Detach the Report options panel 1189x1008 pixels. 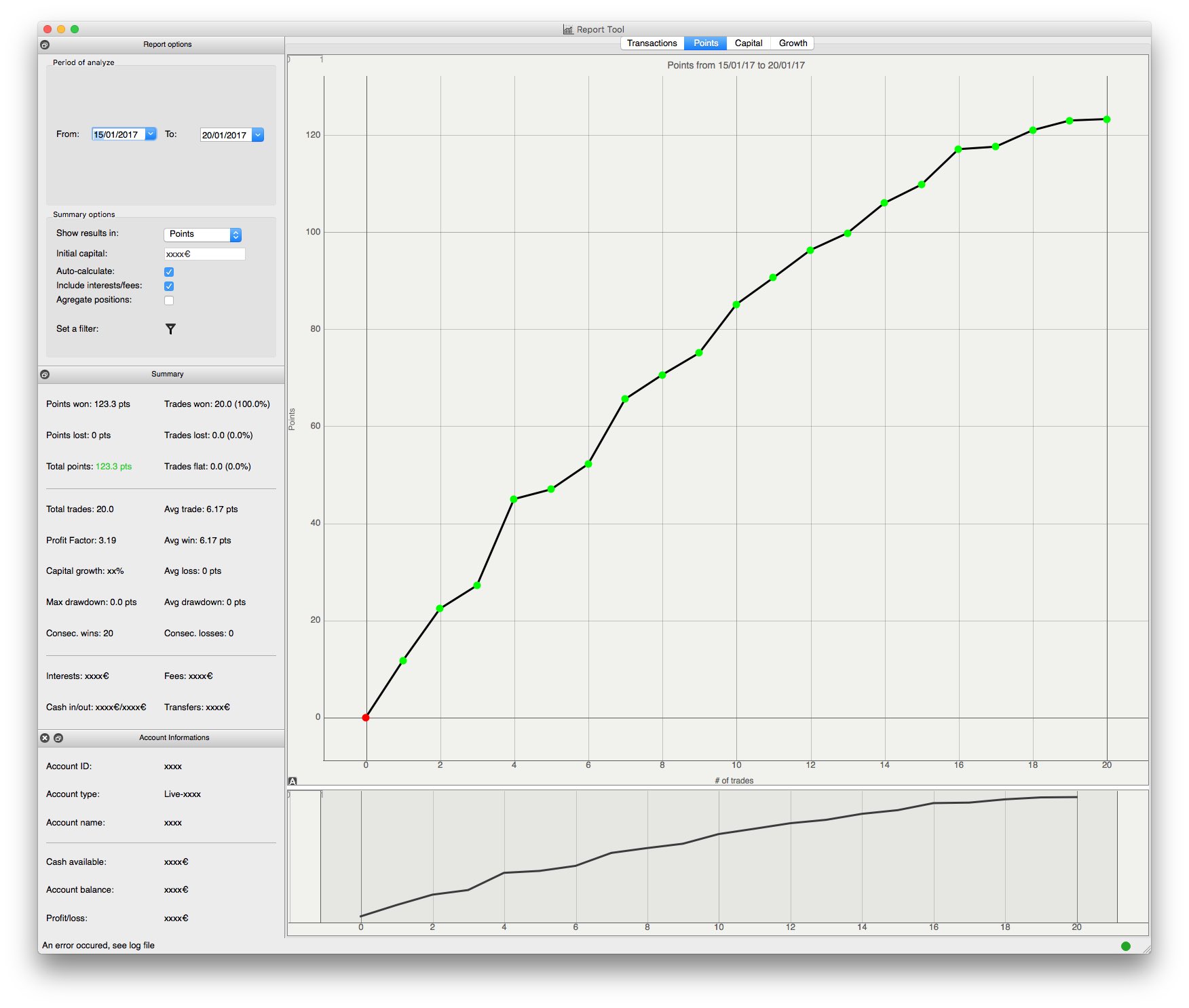coord(45,45)
